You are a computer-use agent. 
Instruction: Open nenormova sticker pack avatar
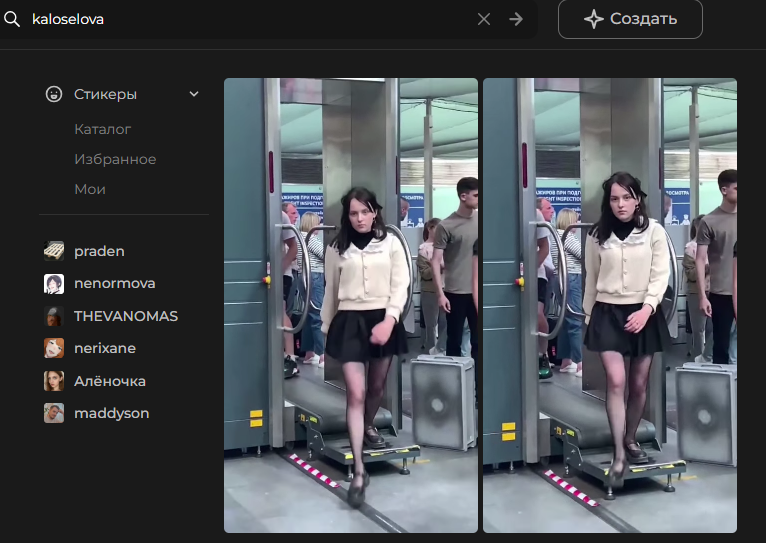(x=54, y=284)
